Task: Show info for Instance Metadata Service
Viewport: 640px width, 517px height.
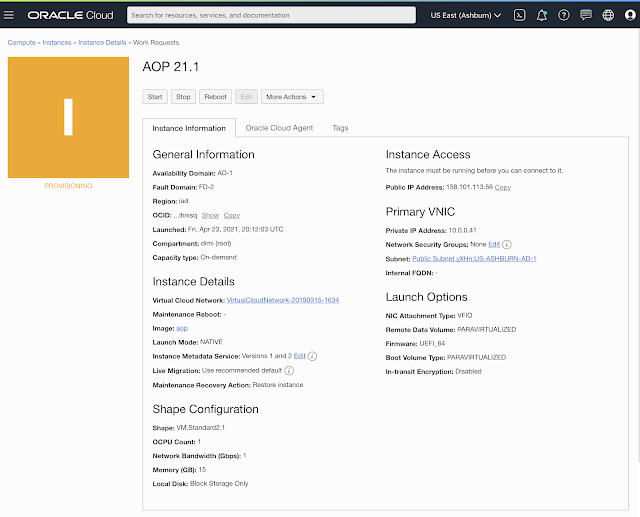Action: pos(312,356)
